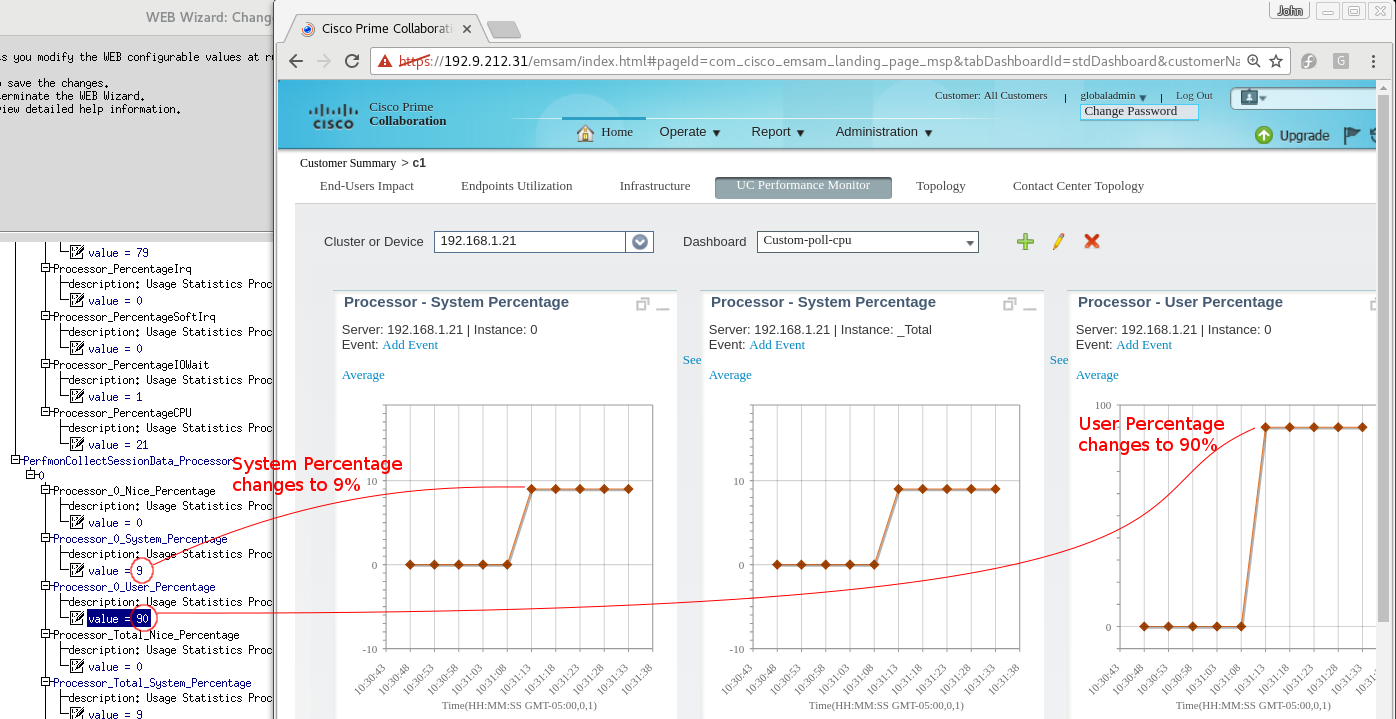Click edit icon beside value = 79
Image resolution: width=1396 pixels, height=719 pixels.
pyautogui.click(x=77, y=252)
